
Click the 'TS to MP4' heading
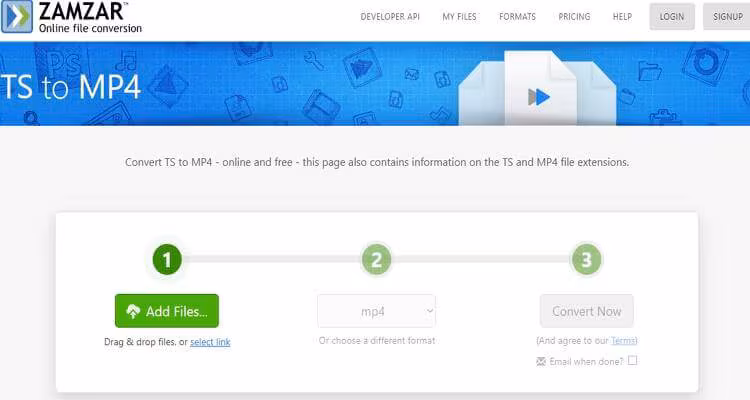[x=71, y=87]
